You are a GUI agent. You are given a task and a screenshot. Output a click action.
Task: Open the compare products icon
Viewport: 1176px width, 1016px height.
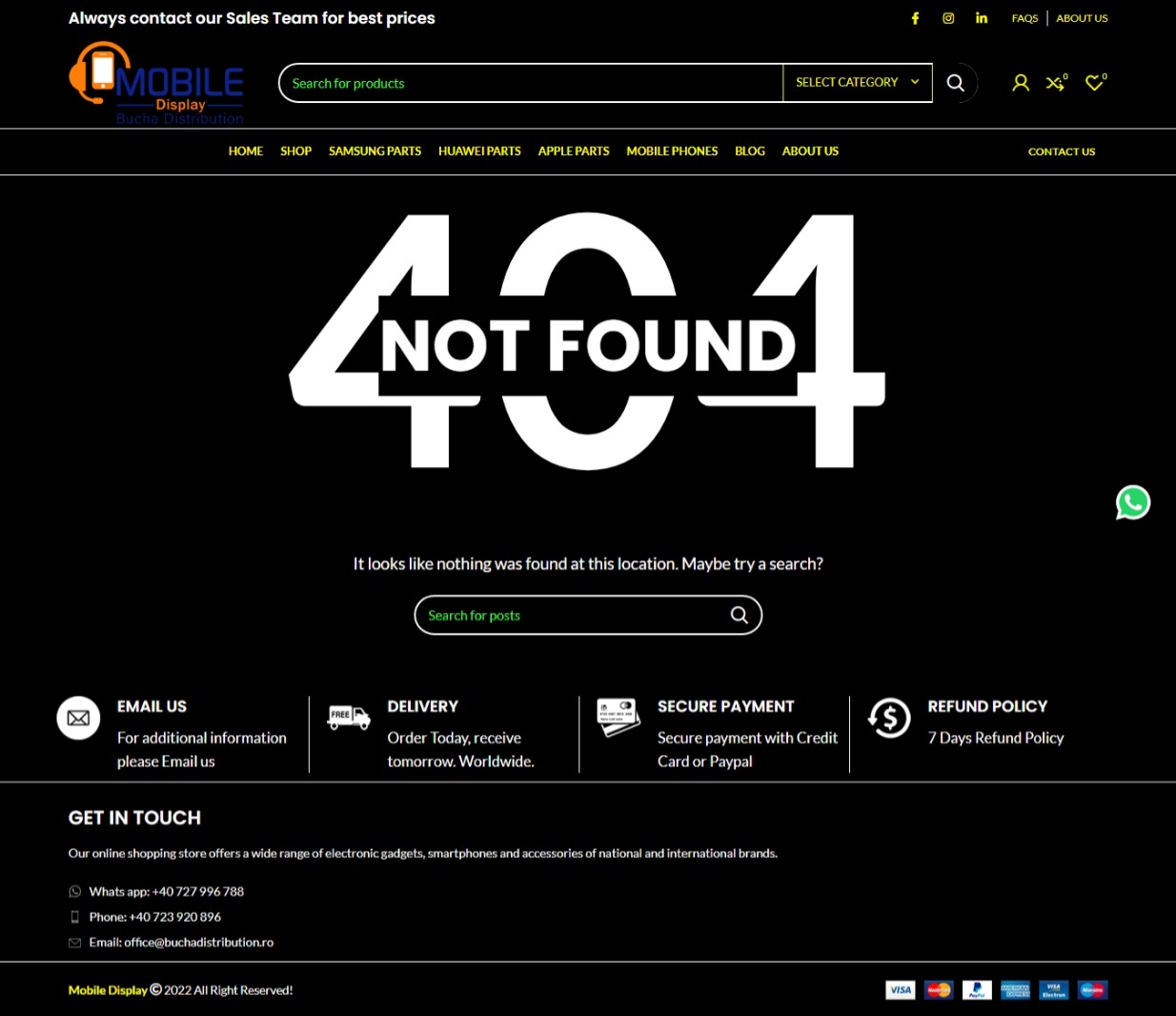coord(1054,84)
